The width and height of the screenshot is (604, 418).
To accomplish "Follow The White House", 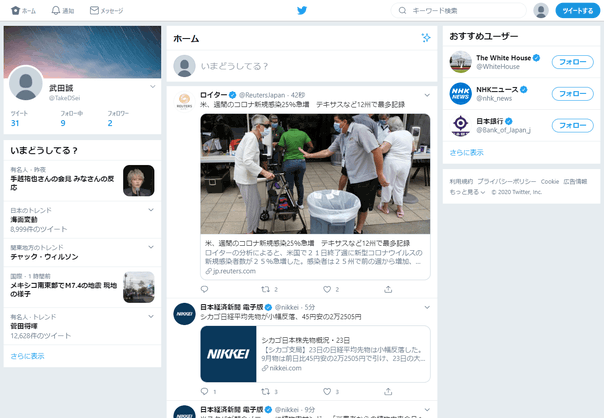I will (572, 62).
